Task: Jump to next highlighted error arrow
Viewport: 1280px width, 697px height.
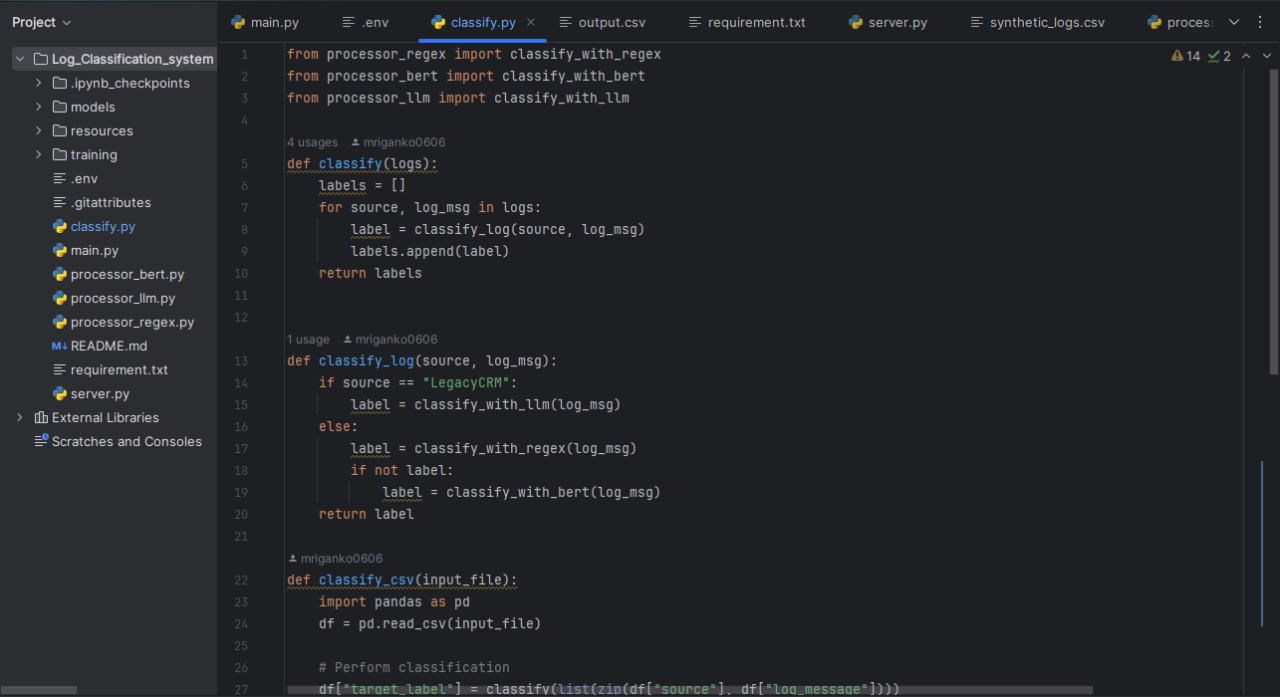Action: (x=1266, y=56)
